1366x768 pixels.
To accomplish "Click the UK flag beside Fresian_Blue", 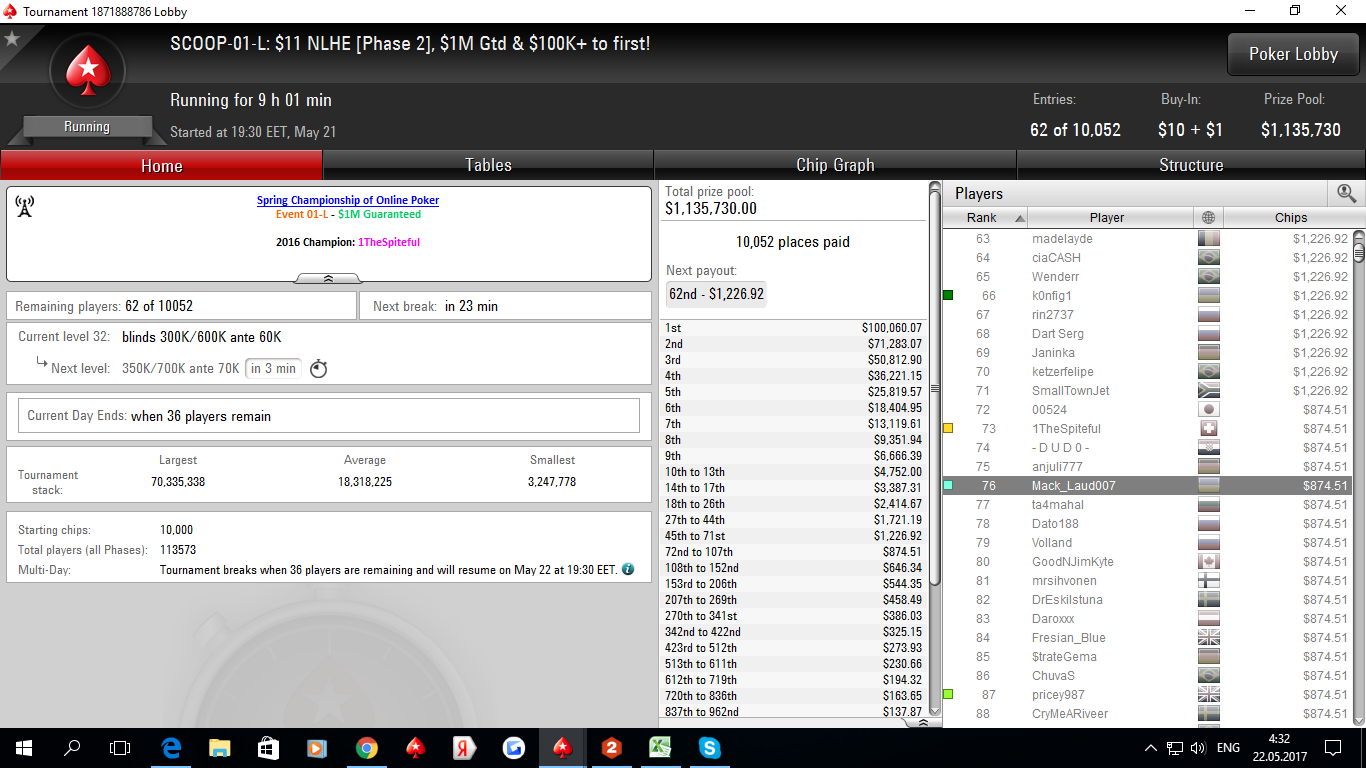I will 1209,638.
